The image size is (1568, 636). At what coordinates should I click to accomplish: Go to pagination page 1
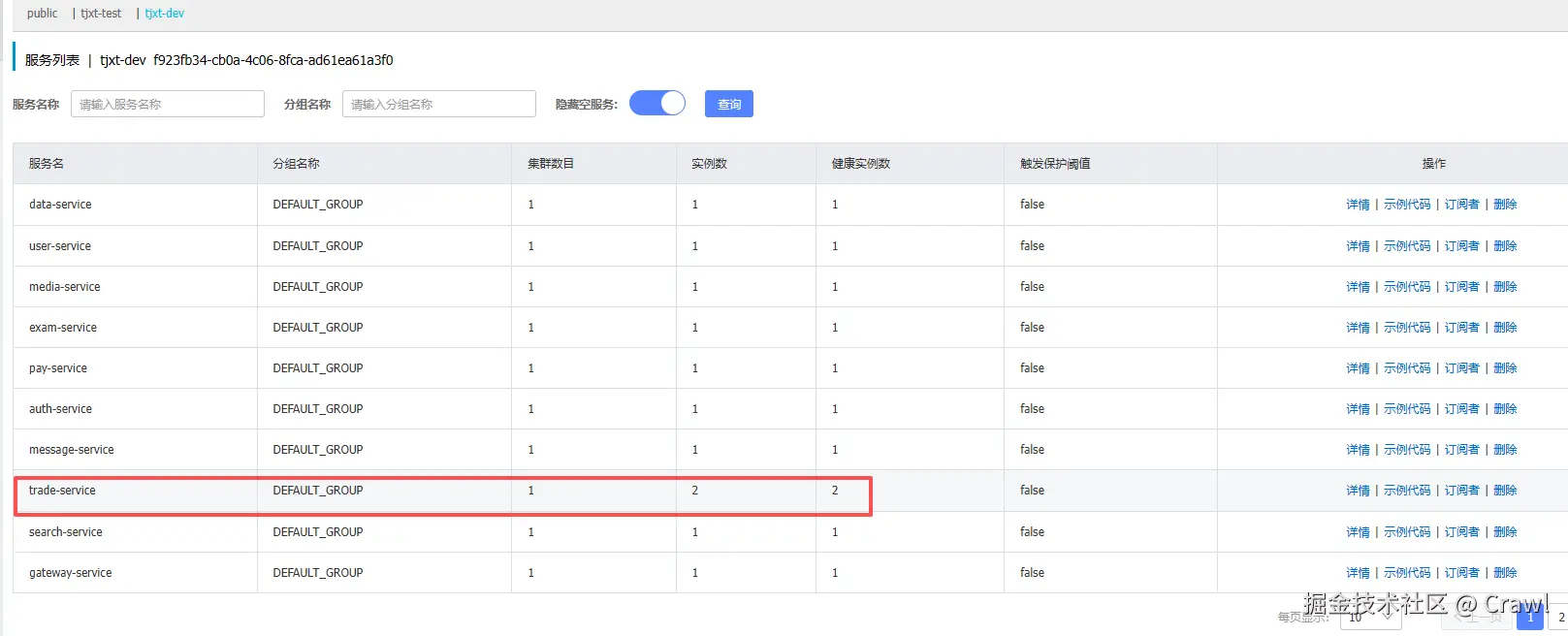[x=1530, y=617]
